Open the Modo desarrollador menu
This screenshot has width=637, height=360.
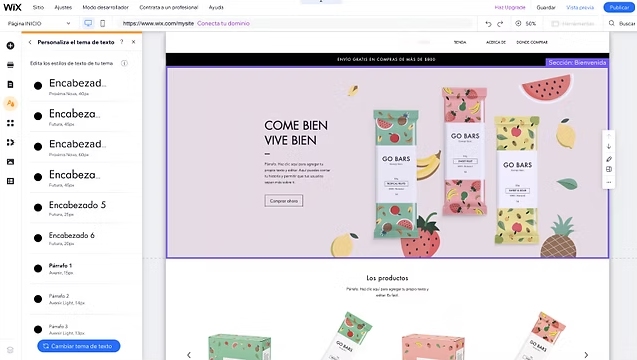tap(106, 7)
